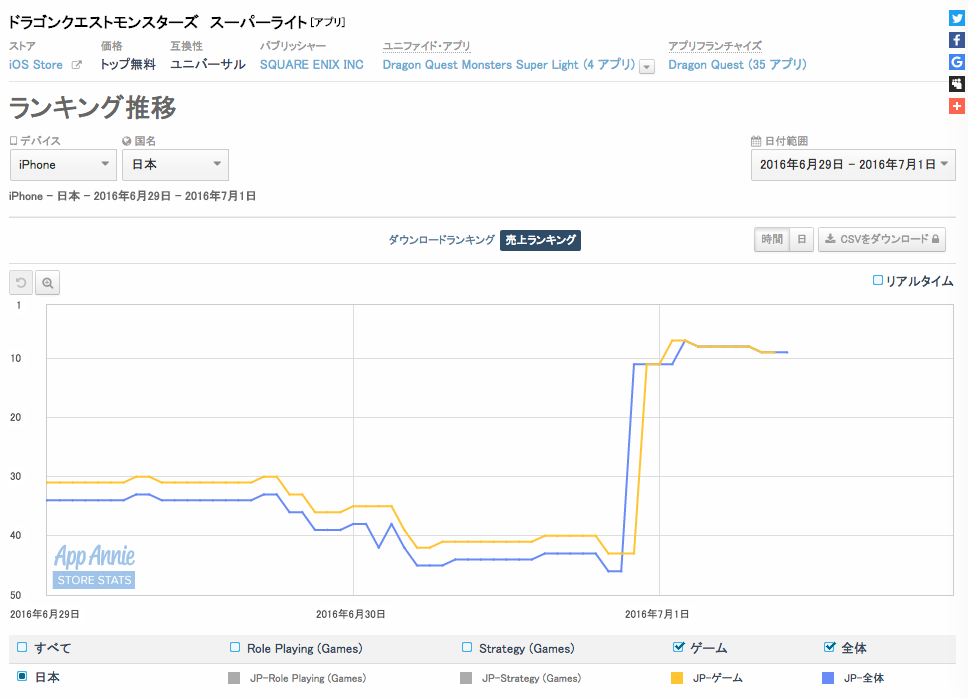
Task: Share the page on Twitter
Action: tap(956, 18)
